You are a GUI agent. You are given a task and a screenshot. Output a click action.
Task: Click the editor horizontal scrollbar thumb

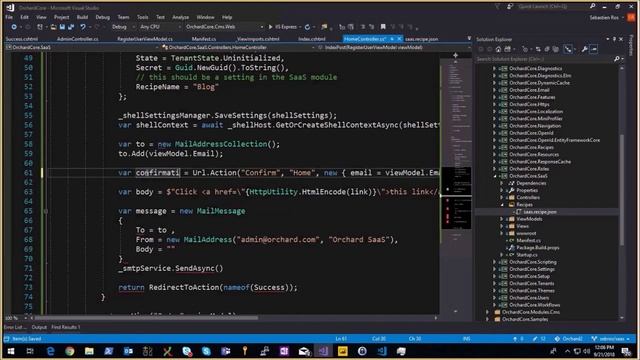pyautogui.click(x=146, y=318)
